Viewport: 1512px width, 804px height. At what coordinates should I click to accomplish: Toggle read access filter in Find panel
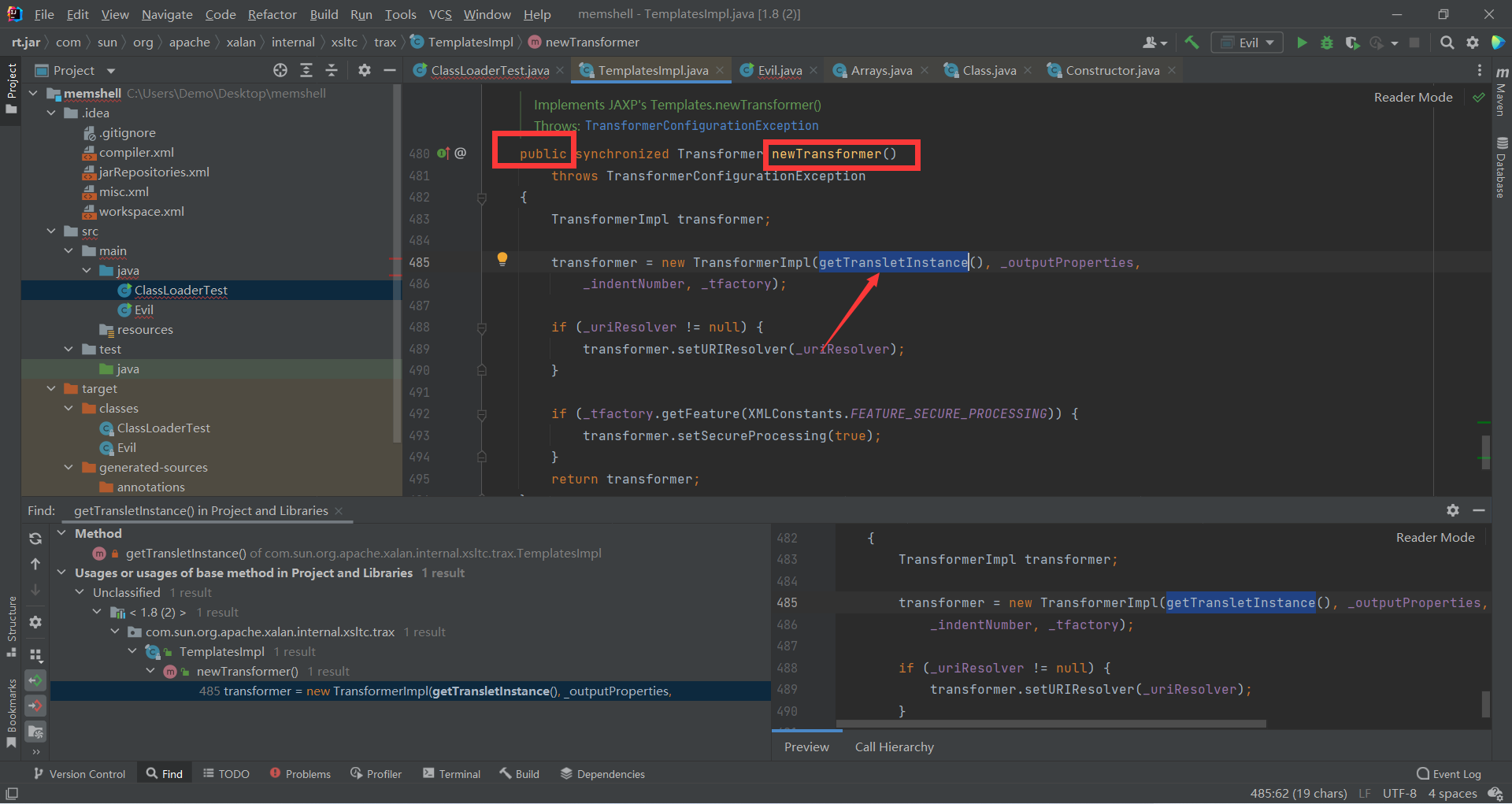35,680
